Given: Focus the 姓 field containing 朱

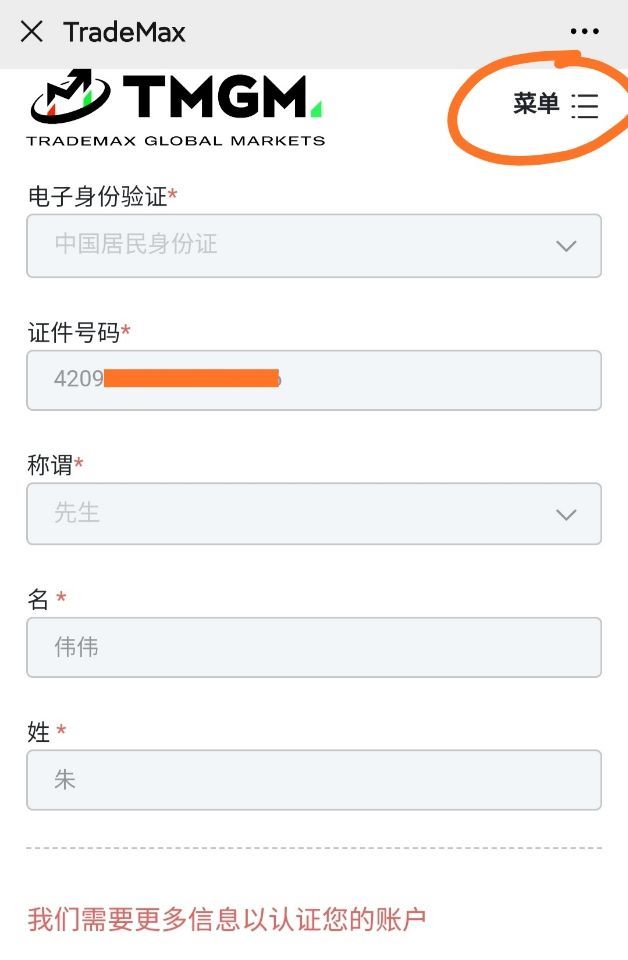Looking at the screenshot, I should pos(313,780).
